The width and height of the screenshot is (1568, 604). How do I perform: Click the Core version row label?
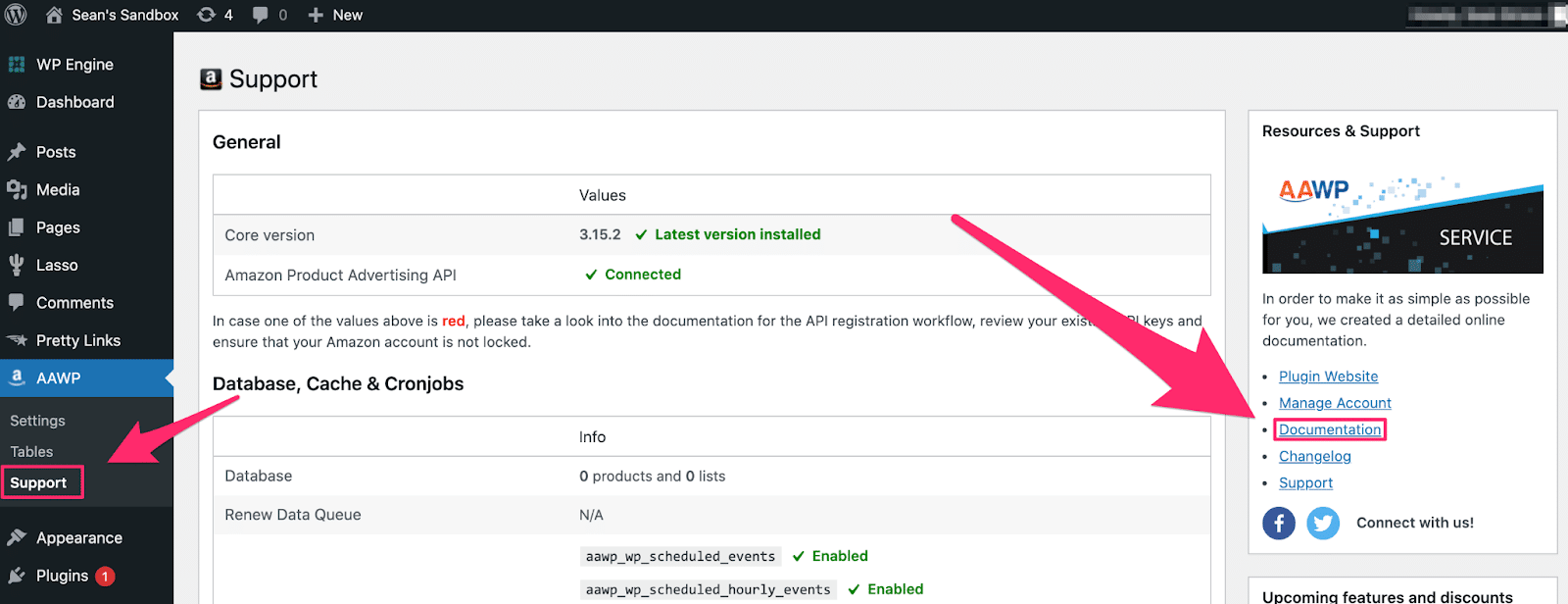coord(269,235)
